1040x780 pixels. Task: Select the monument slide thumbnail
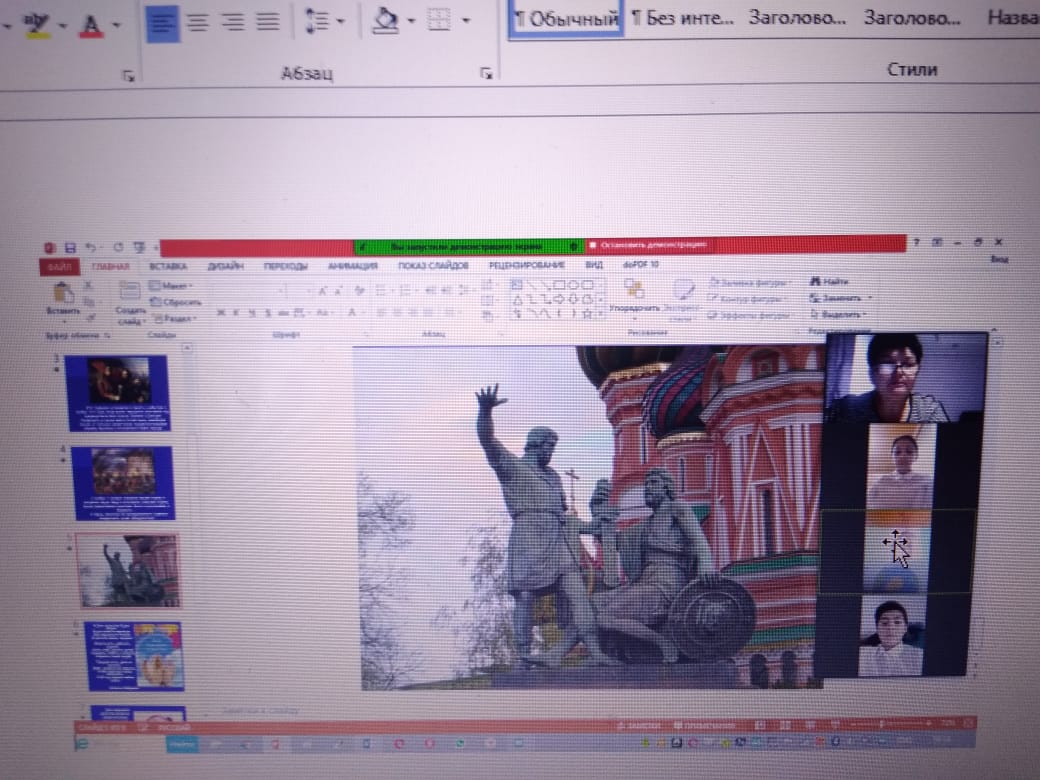[129, 569]
